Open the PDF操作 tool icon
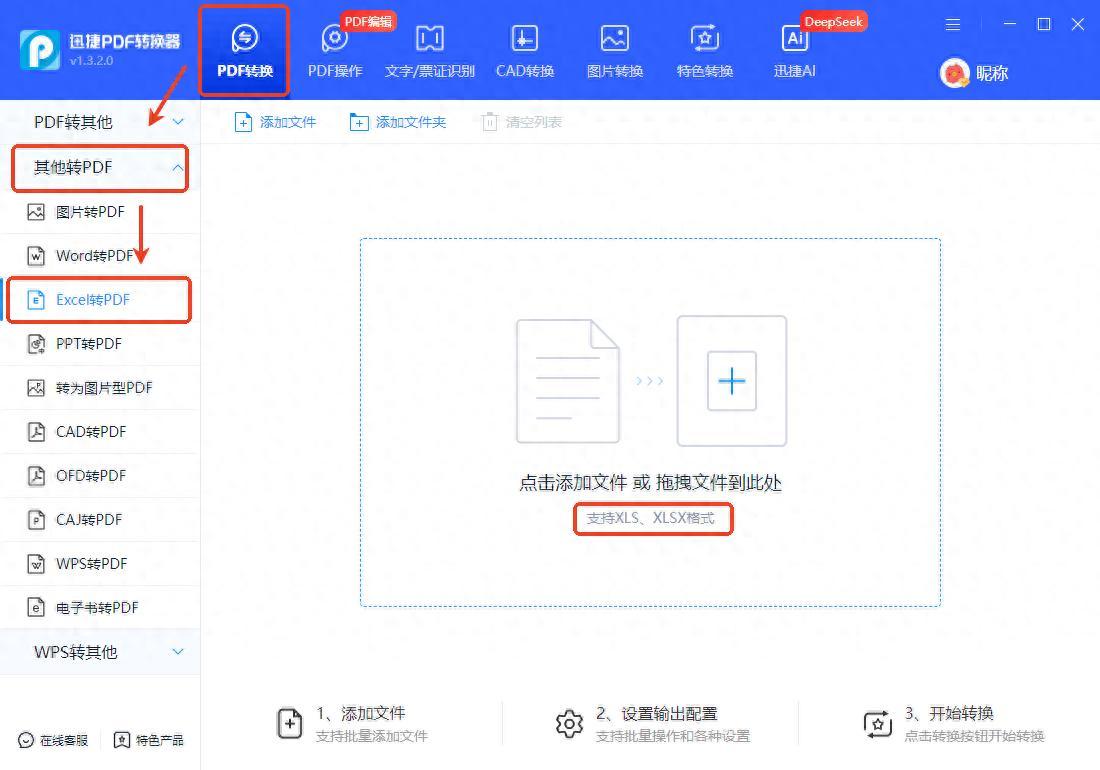The height and width of the screenshot is (770, 1100). [x=334, y=40]
